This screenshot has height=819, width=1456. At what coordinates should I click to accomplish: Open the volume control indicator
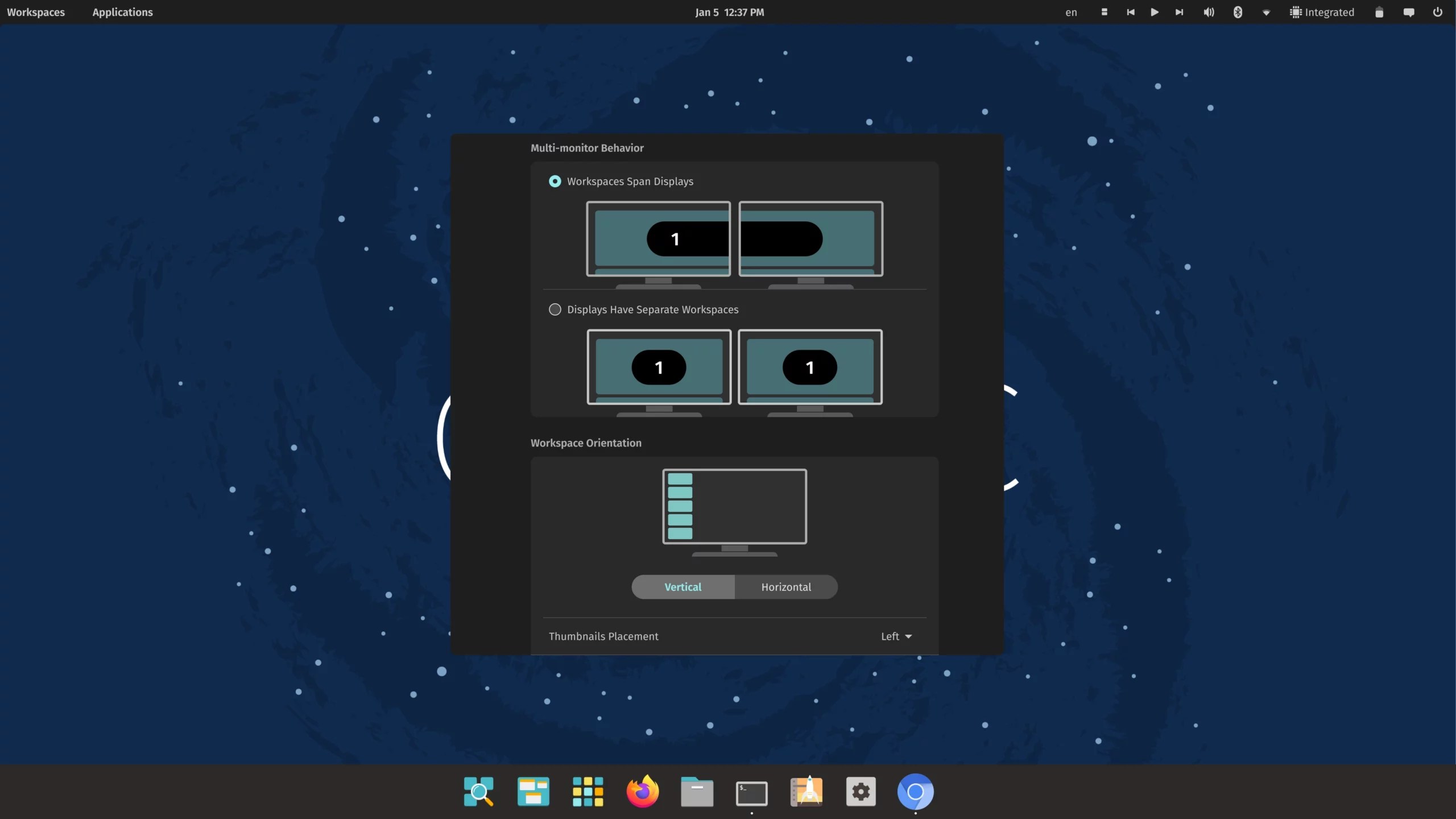tap(1209, 12)
